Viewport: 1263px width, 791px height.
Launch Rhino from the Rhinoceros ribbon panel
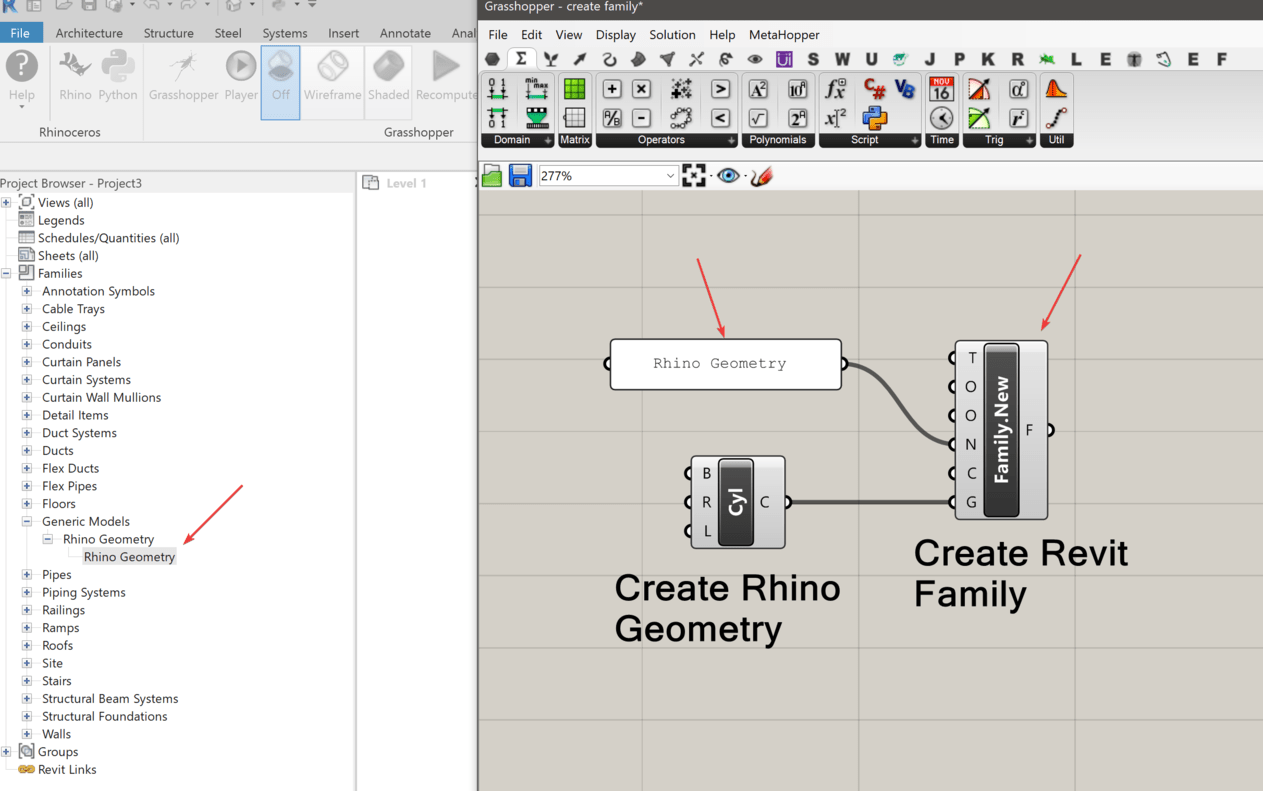coord(75,76)
